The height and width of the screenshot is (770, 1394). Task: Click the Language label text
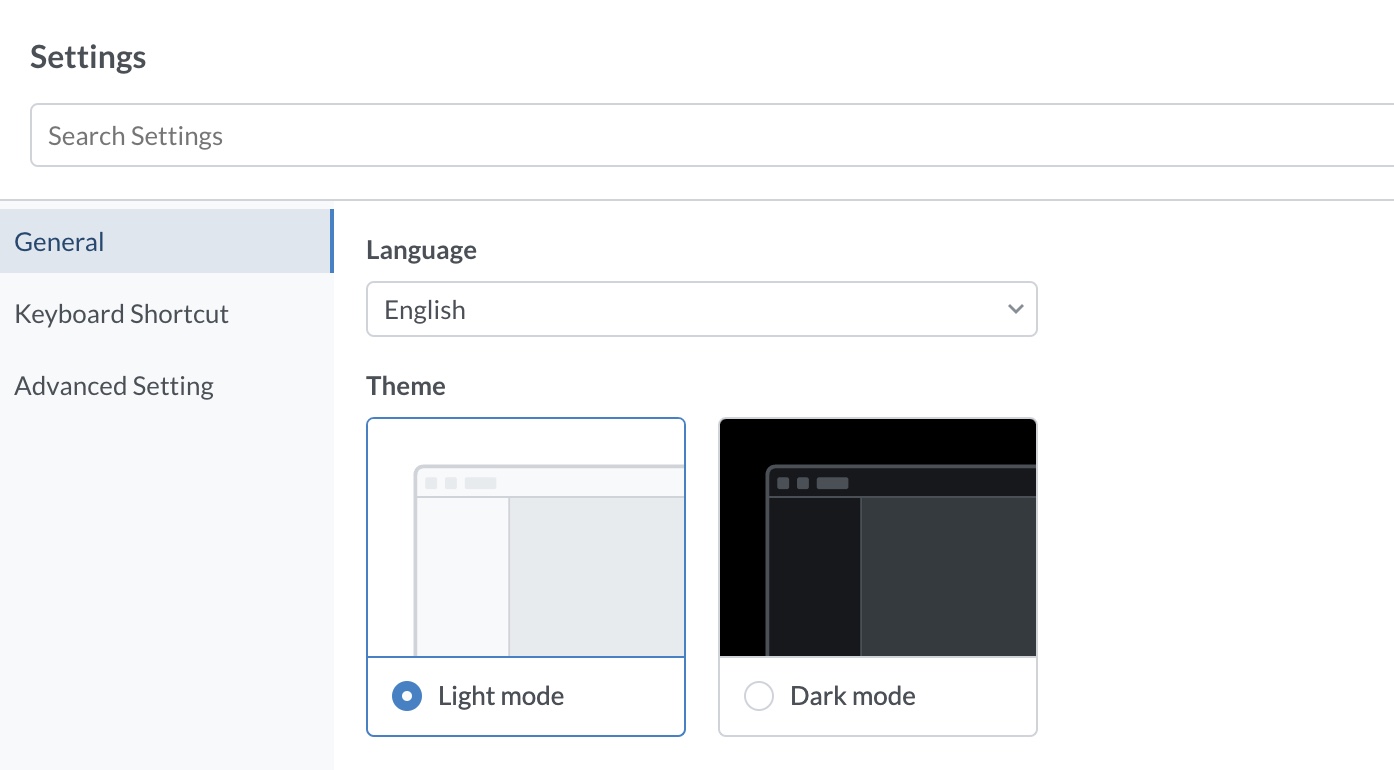pos(421,250)
